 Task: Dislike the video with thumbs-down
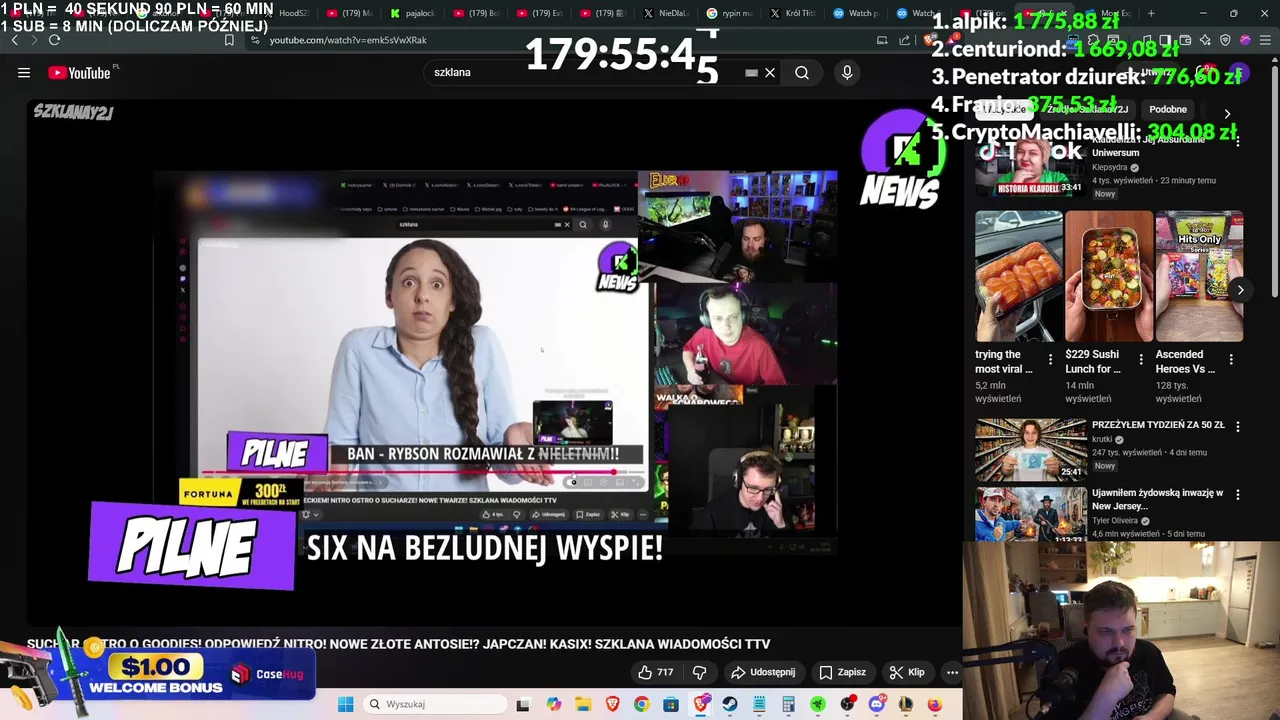click(x=699, y=672)
